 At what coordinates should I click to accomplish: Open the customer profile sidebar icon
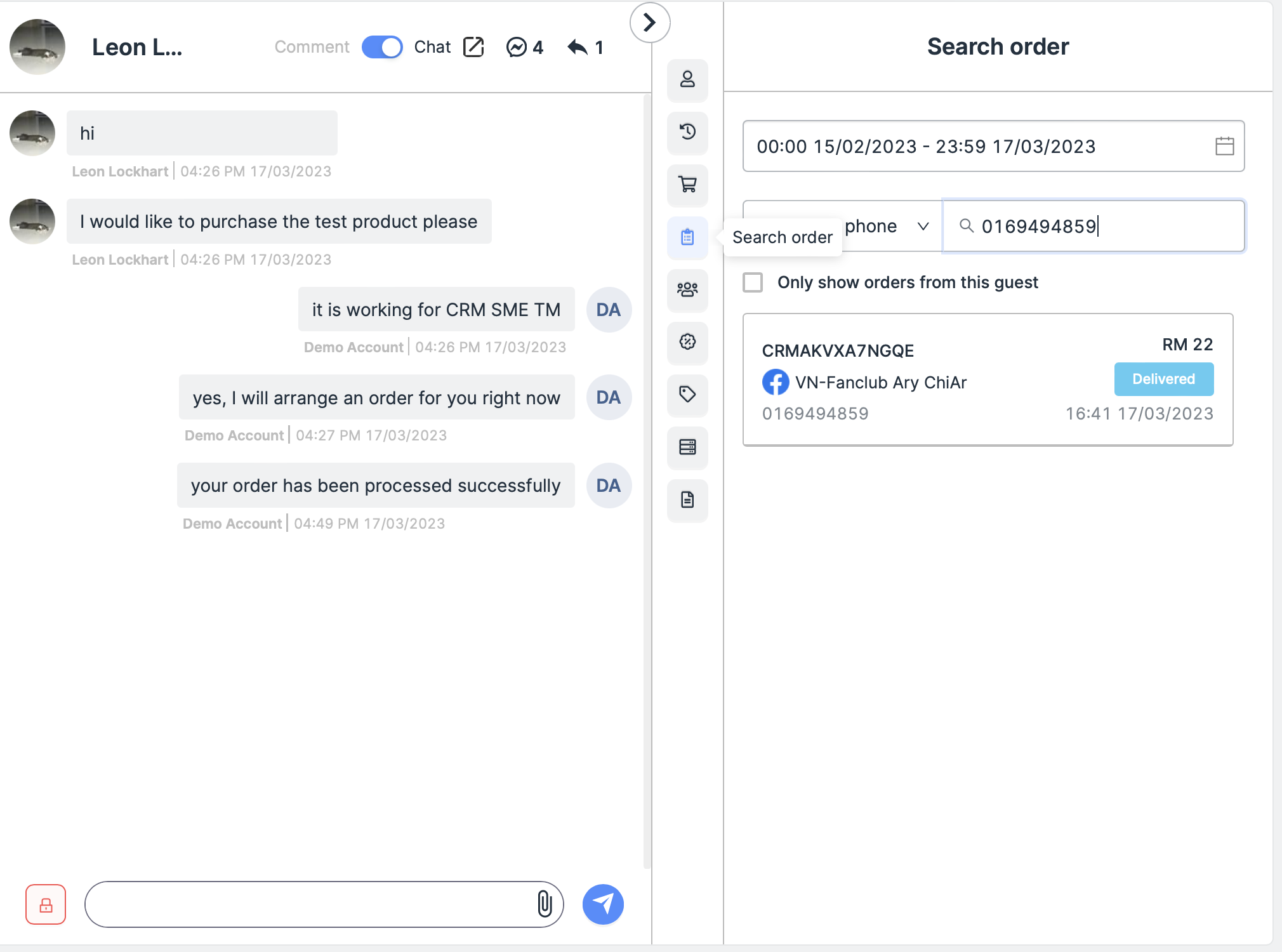click(687, 80)
